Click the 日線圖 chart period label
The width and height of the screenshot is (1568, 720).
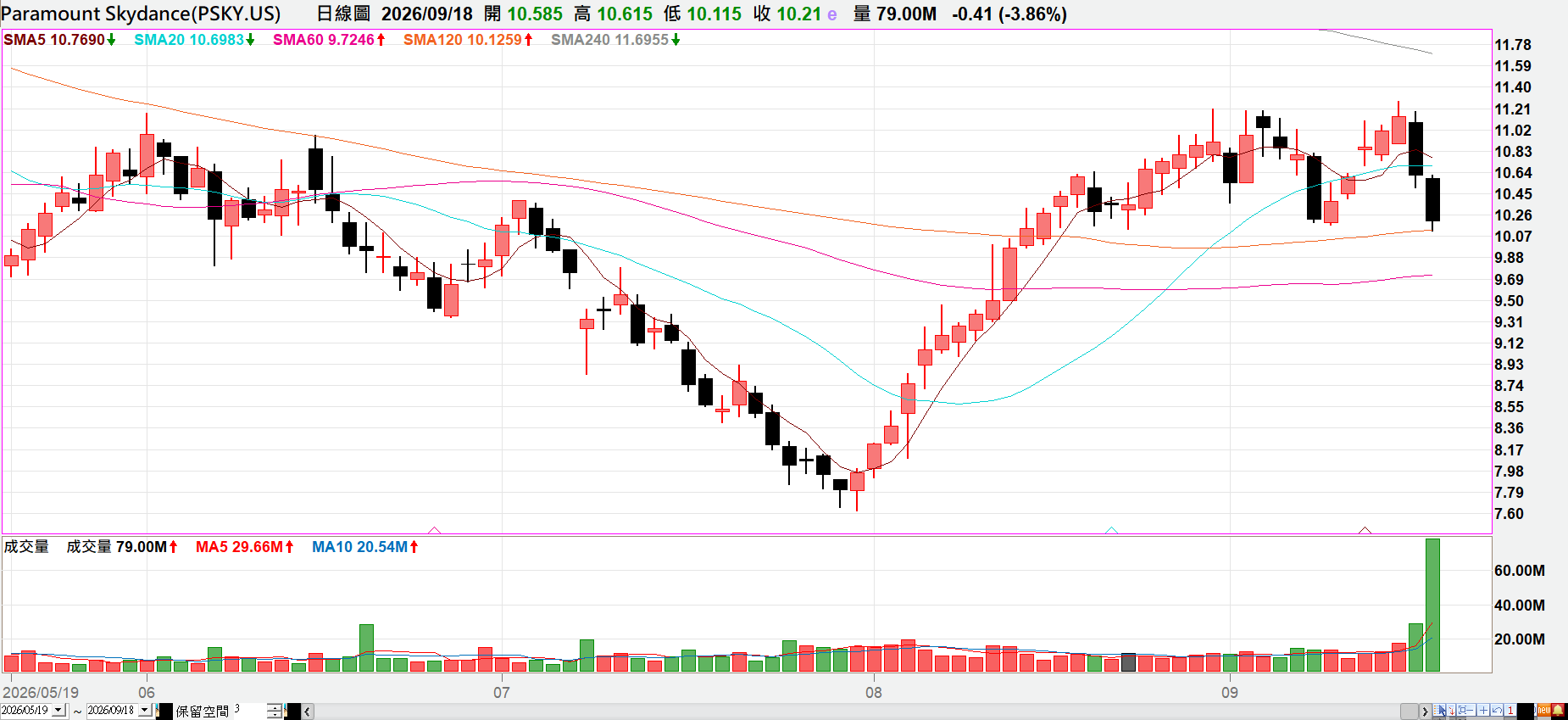tap(343, 14)
